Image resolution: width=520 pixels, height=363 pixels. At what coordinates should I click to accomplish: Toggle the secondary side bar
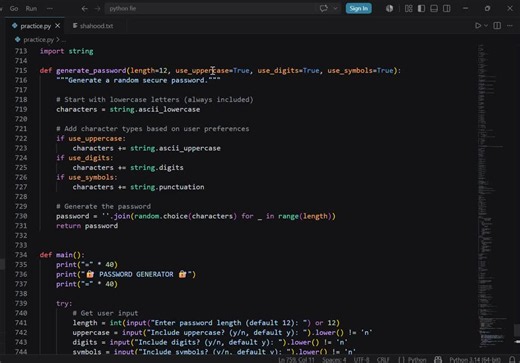click(x=447, y=9)
